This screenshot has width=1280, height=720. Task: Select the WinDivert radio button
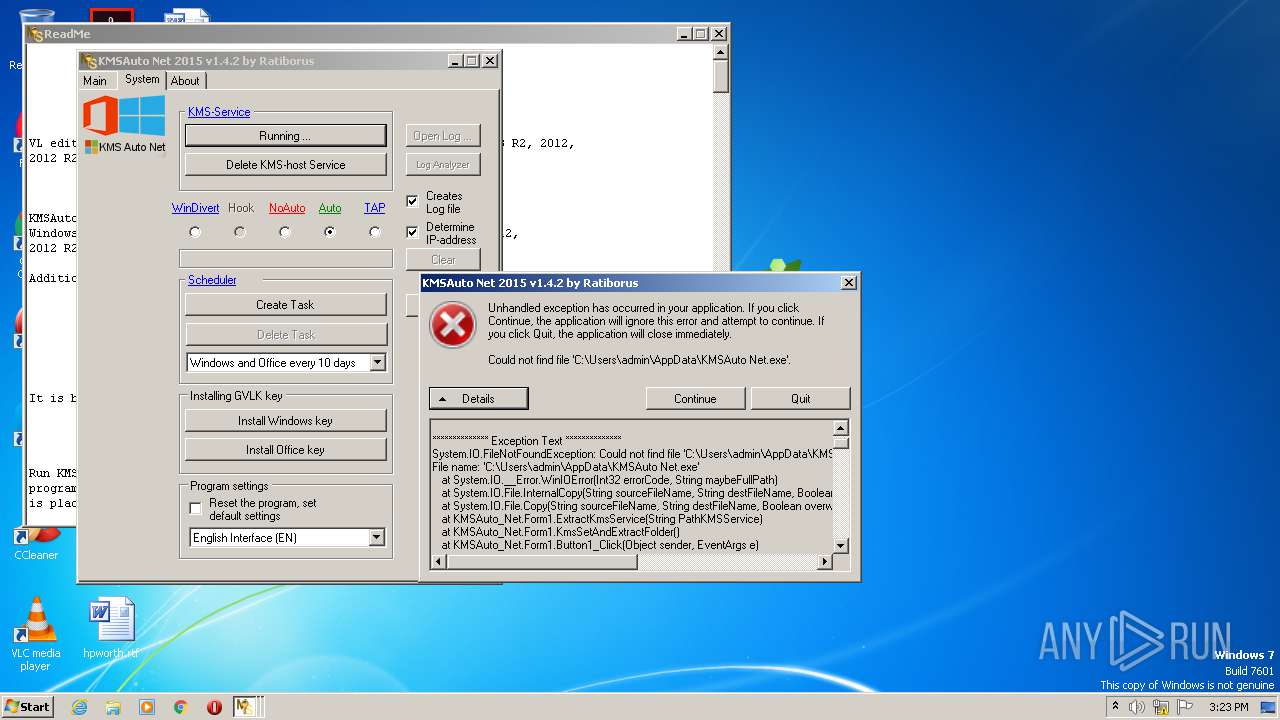(195, 232)
